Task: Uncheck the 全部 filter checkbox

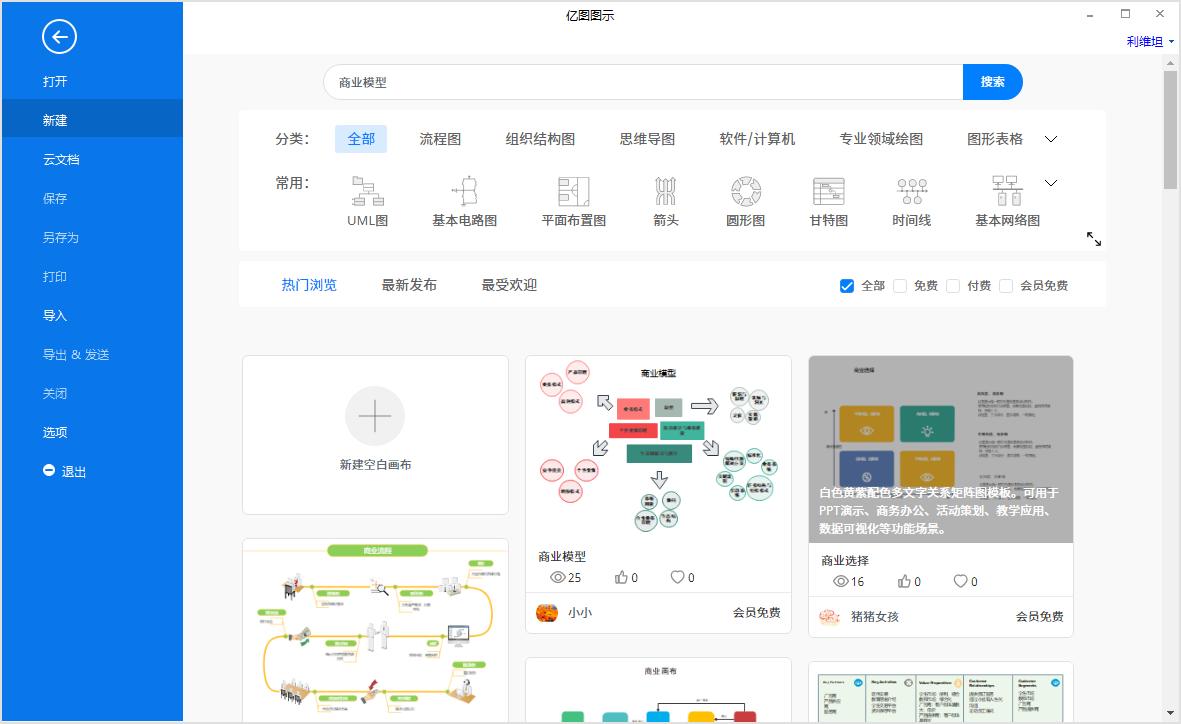Action: point(845,285)
